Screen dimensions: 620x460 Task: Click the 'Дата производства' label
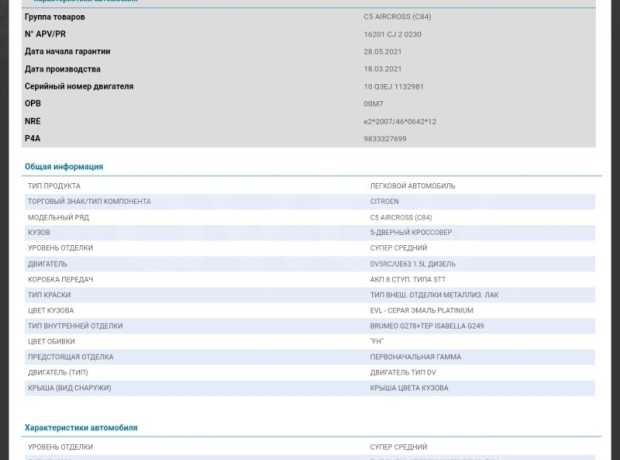(62, 69)
